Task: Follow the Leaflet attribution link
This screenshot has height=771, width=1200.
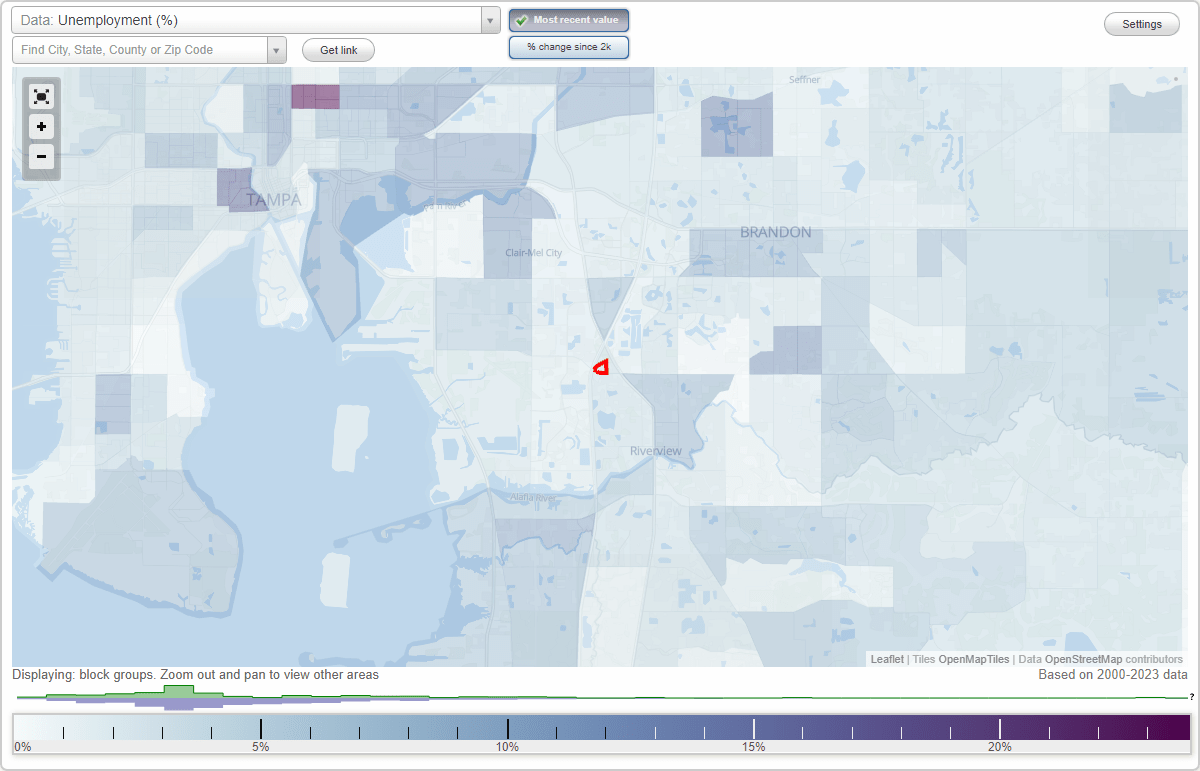Action: [887, 659]
